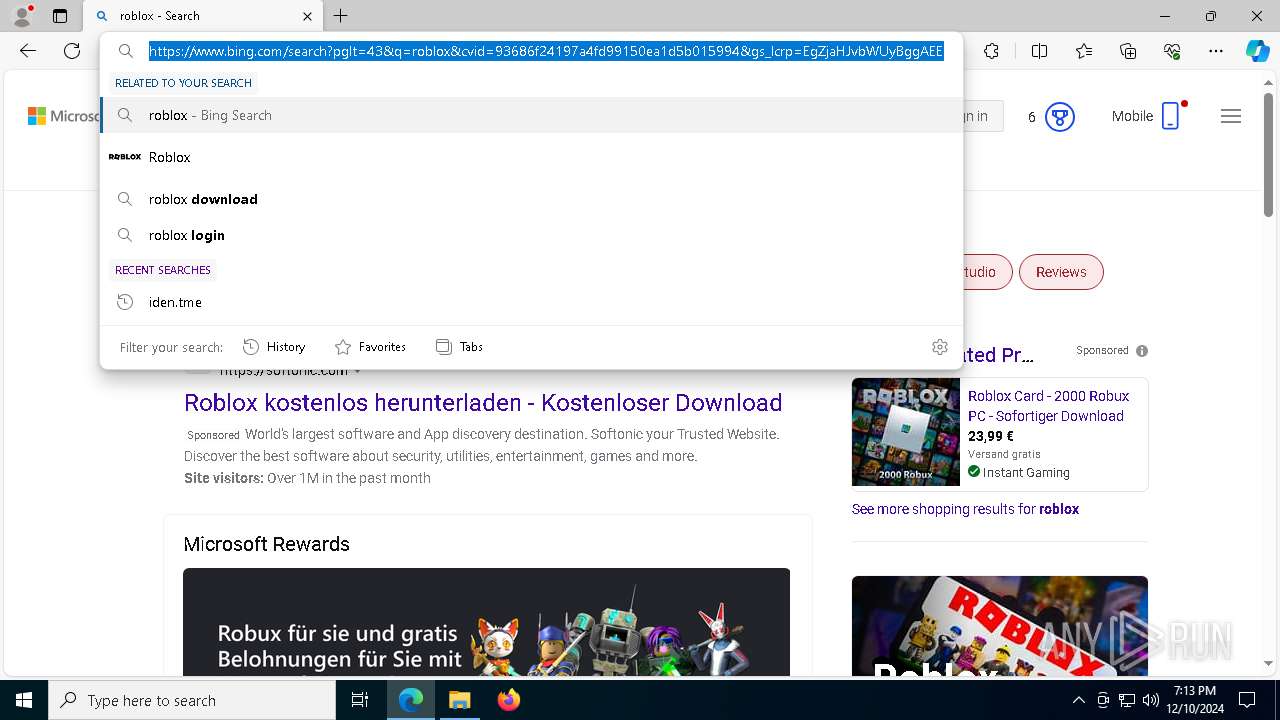
Task: Filter suggestions by Tabs
Action: 459,347
